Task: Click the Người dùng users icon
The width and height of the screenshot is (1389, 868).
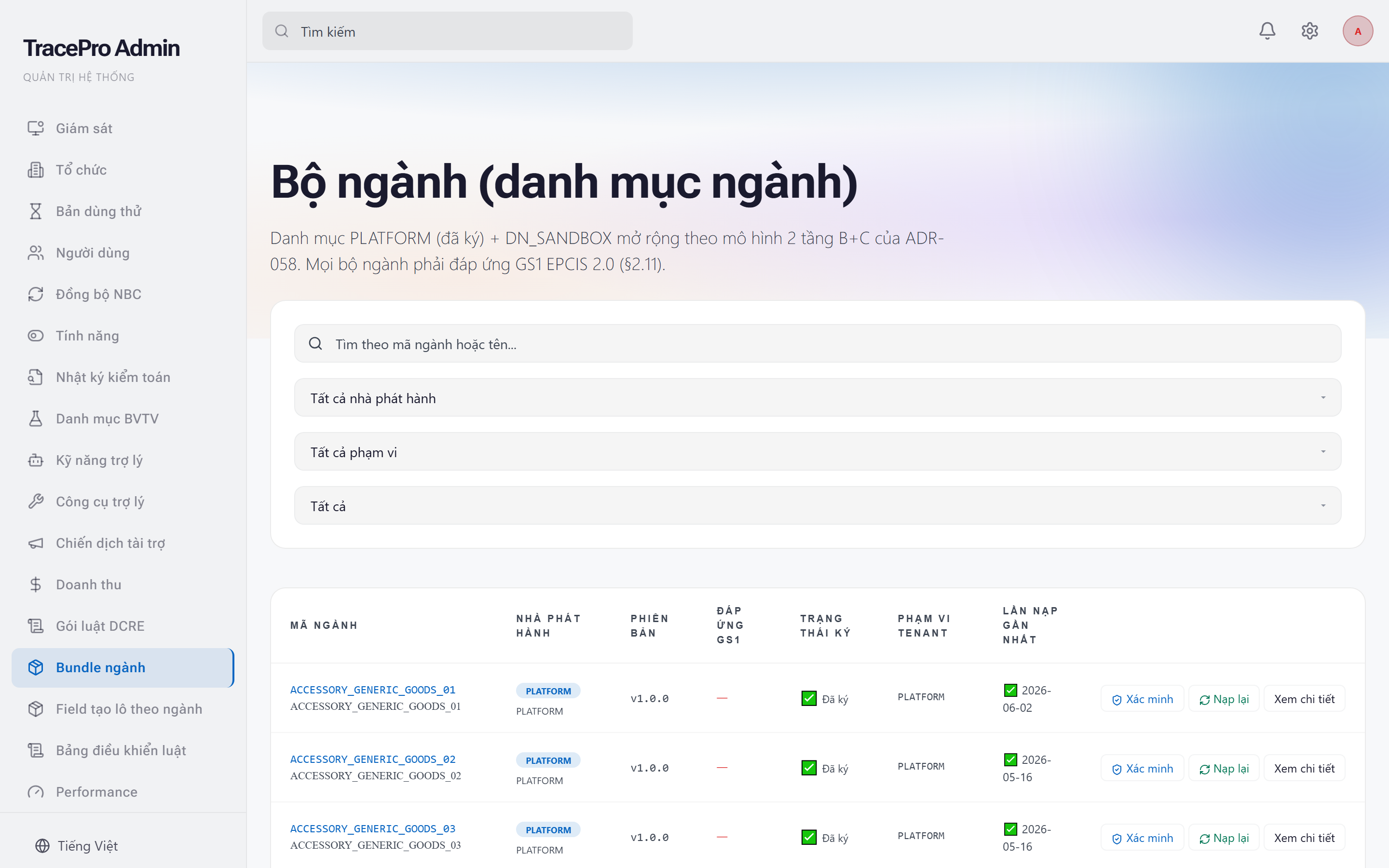Action: 36,253
